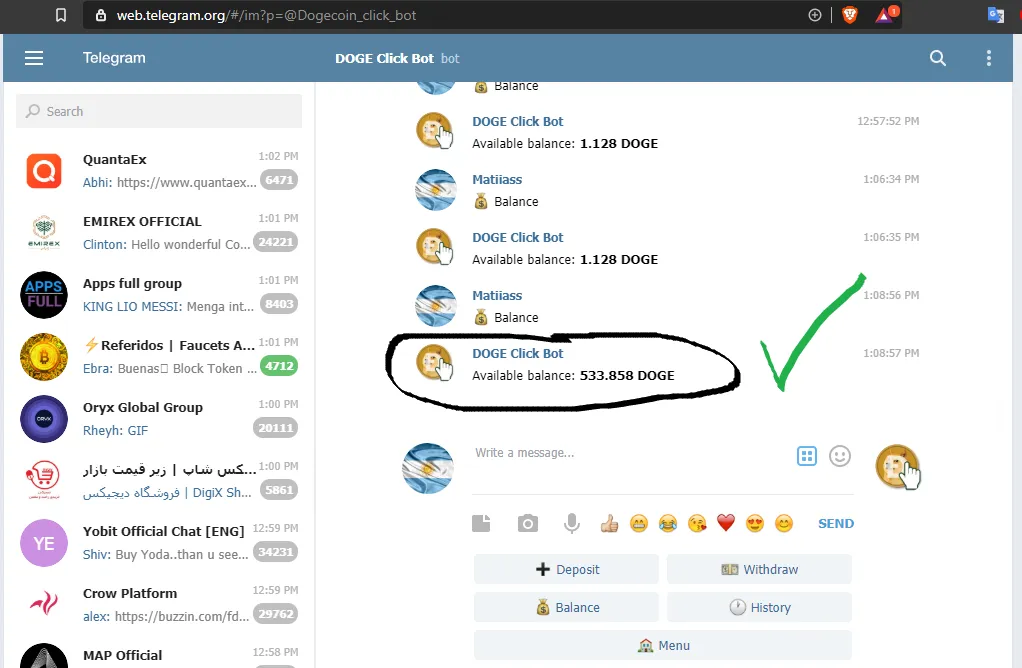Screen dimensions: 1022x668
Task: Click Matiiass sender name at 1:06:34 PM
Action: (497, 179)
